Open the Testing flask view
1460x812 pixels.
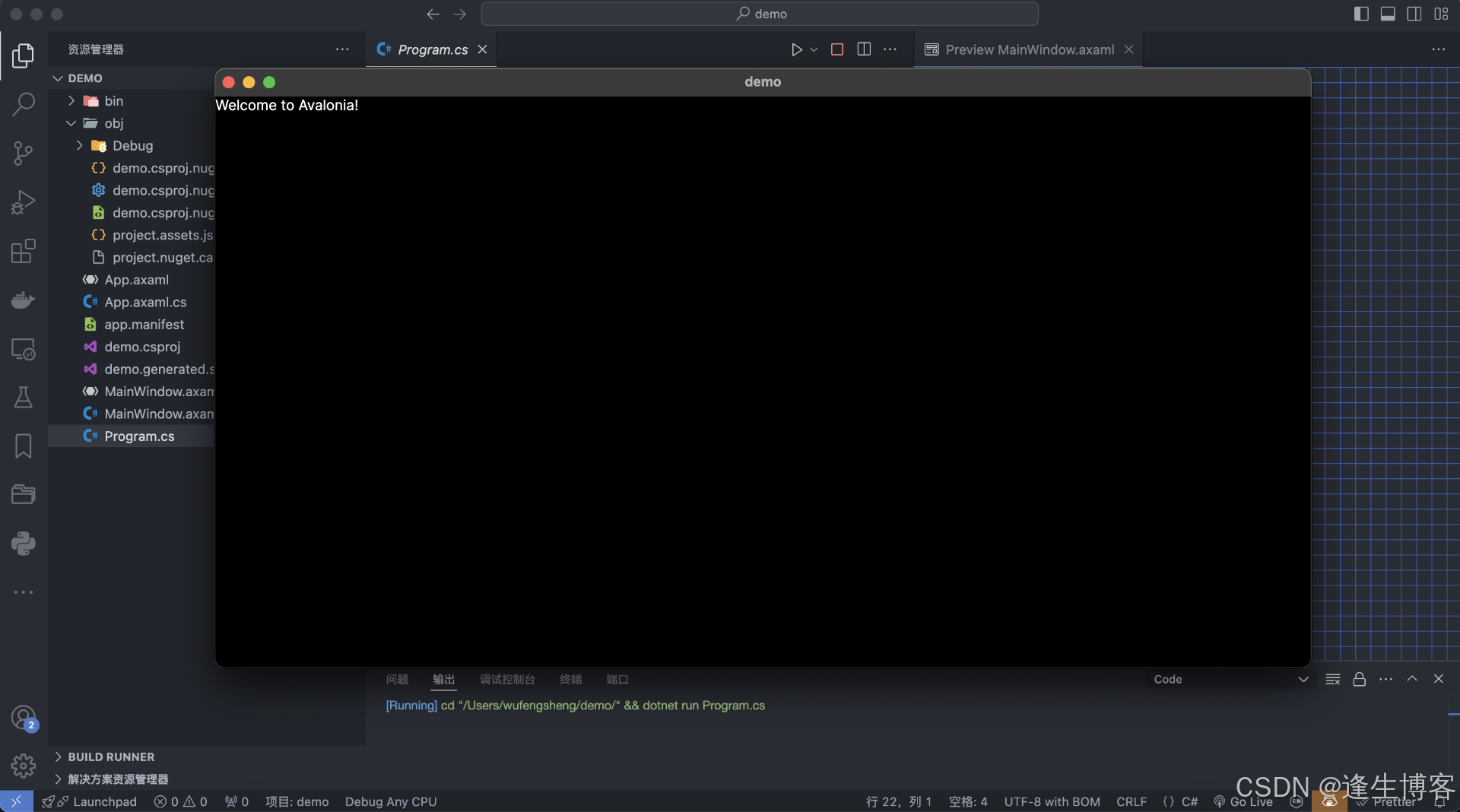(23, 398)
